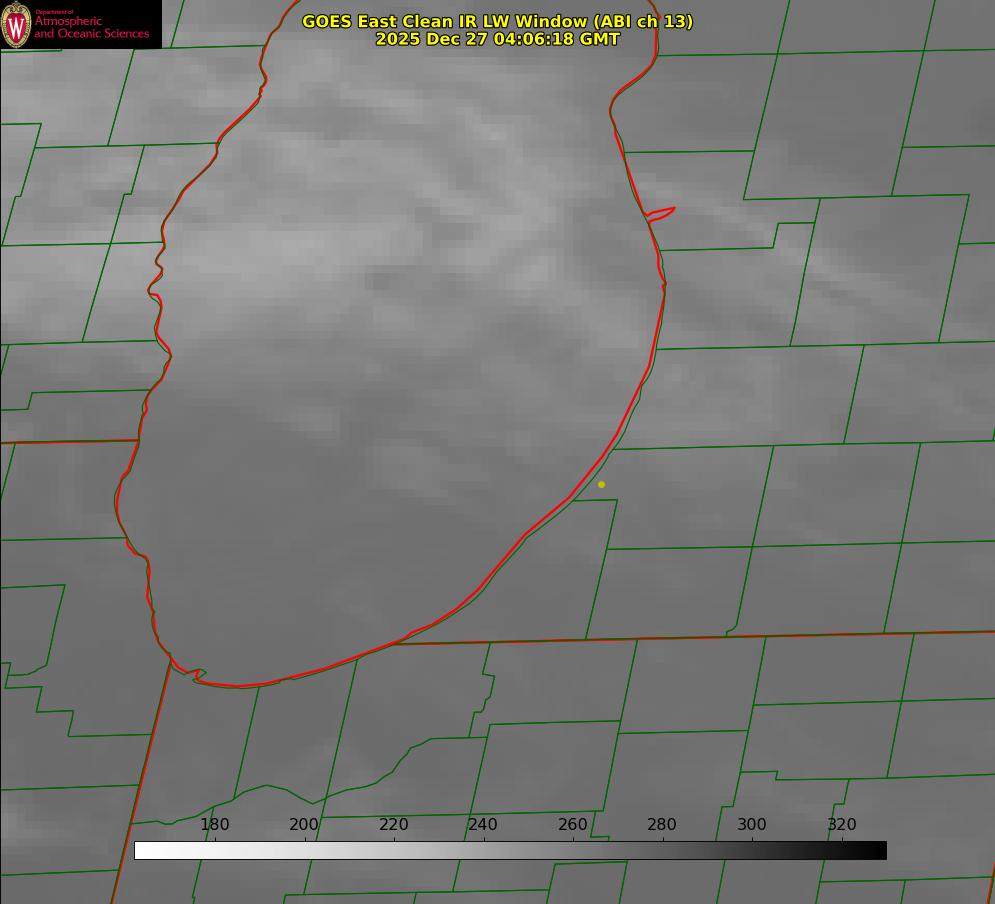Click the 260 colorbar label
Screen dimensions: 995x904
pos(573,824)
